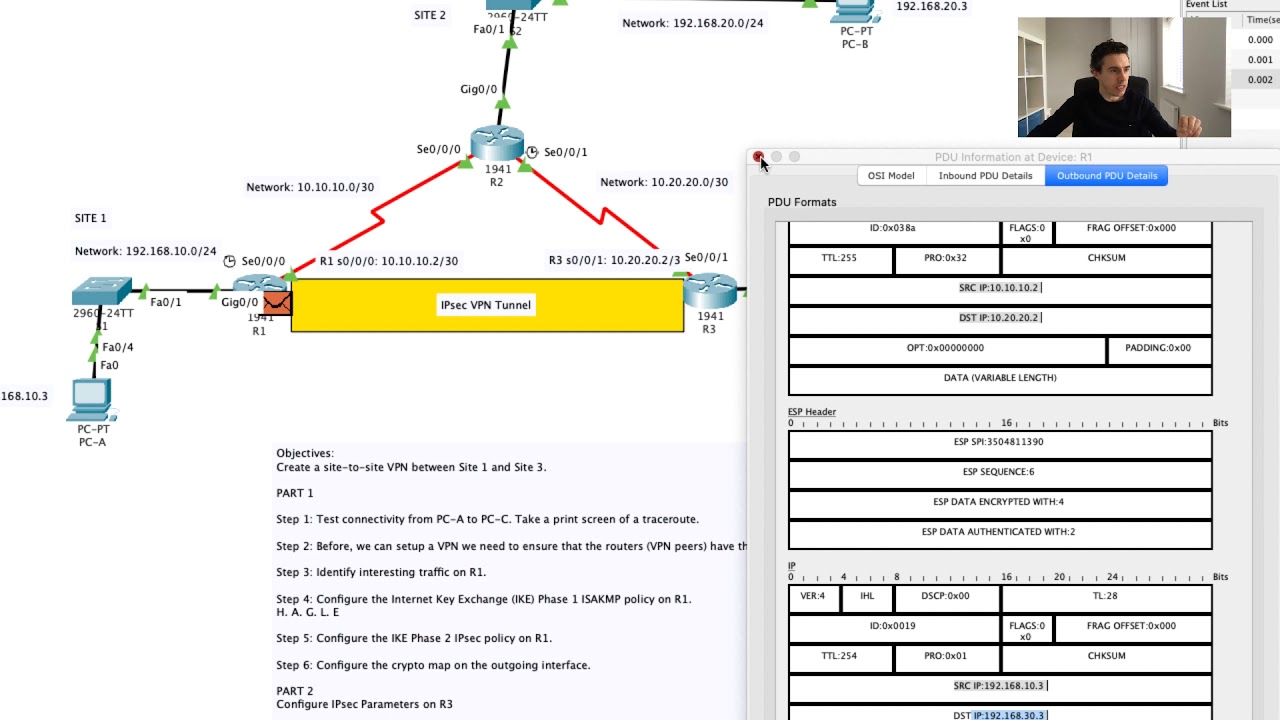This screenshot has width=1280, height=720.
Task: Click the ID:0x038a field
Action: [894, 232]
